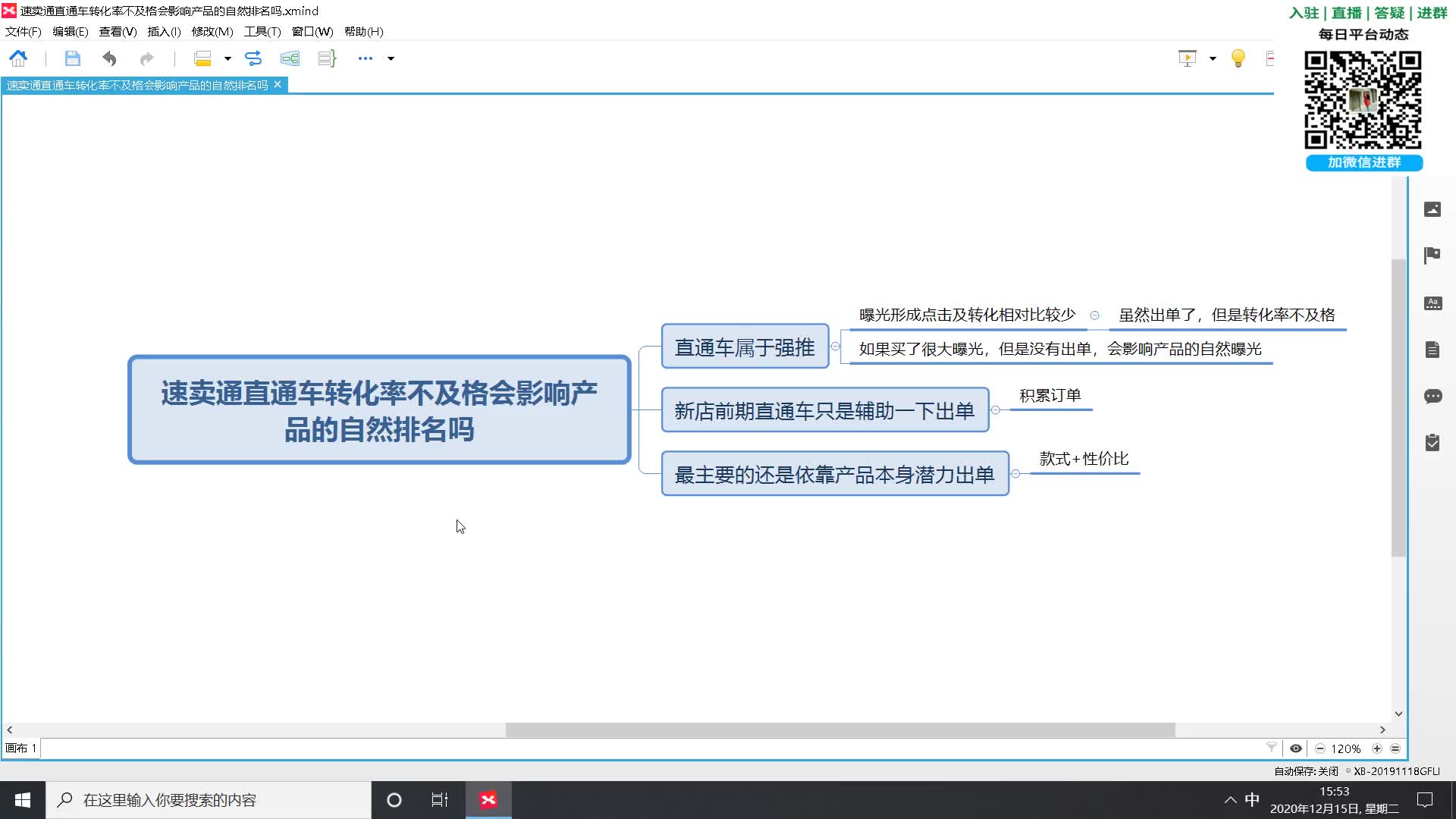Select the 直通车属于强推 topic

745,347
